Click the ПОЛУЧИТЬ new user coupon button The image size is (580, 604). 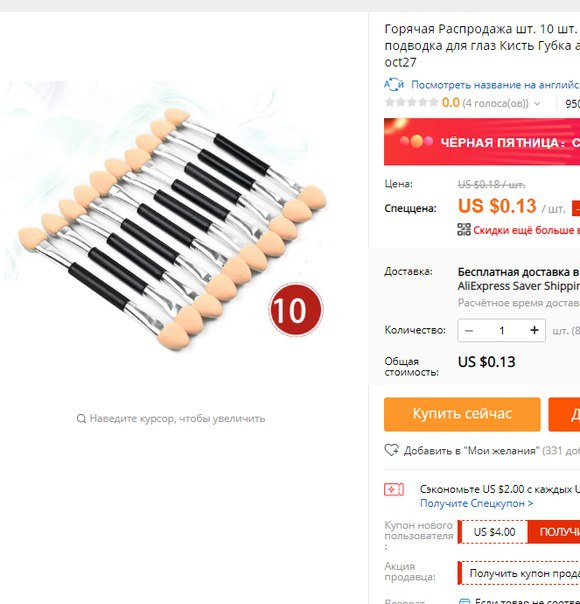pos(554,532)
